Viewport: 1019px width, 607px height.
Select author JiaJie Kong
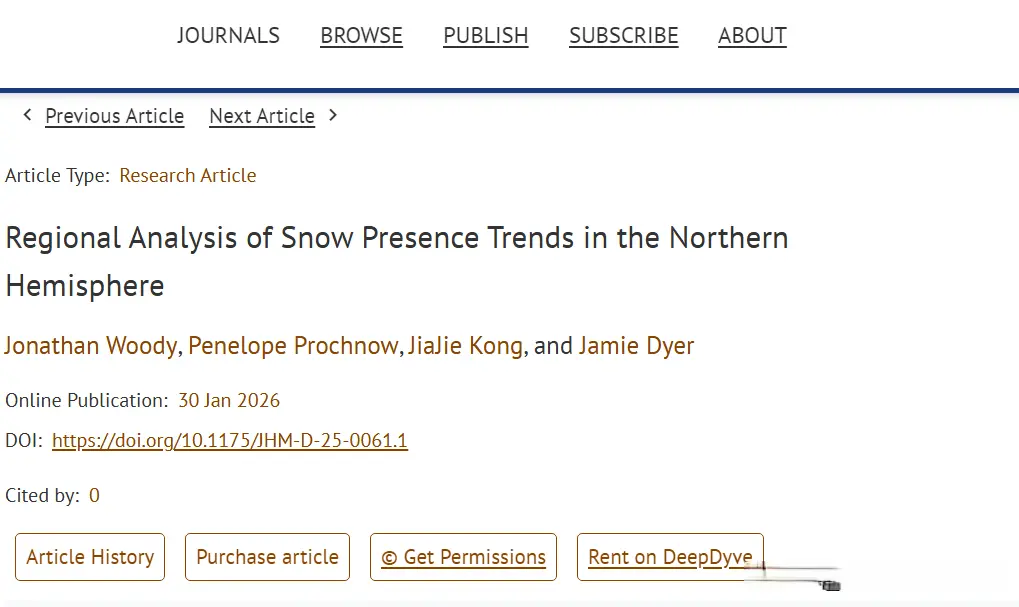(465, 346)
